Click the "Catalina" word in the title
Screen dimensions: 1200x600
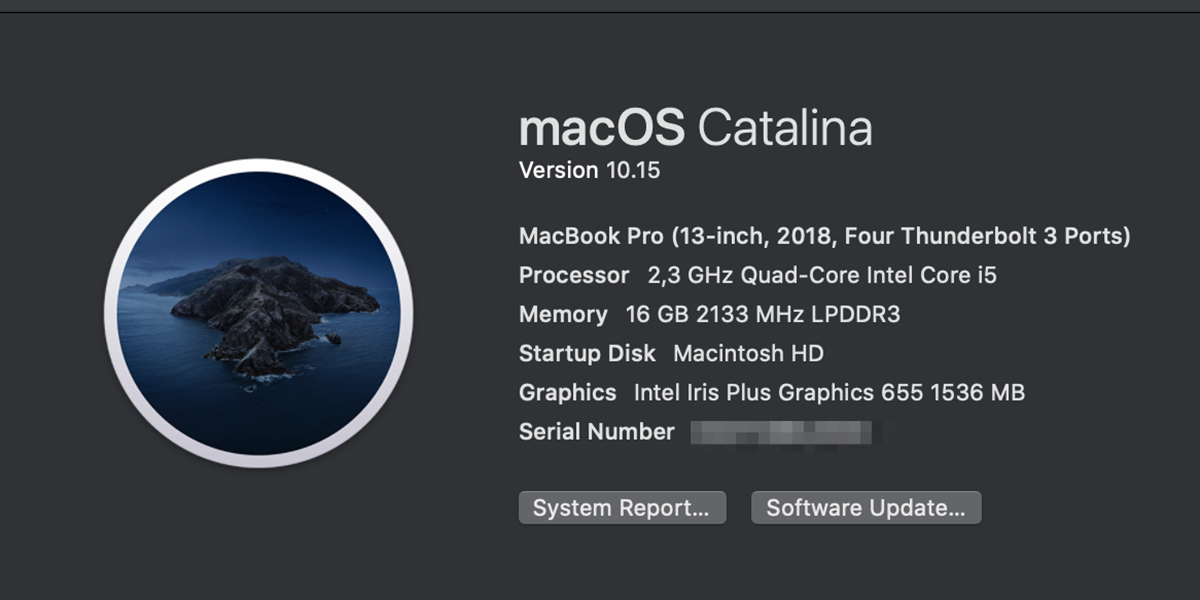[785, 128]
